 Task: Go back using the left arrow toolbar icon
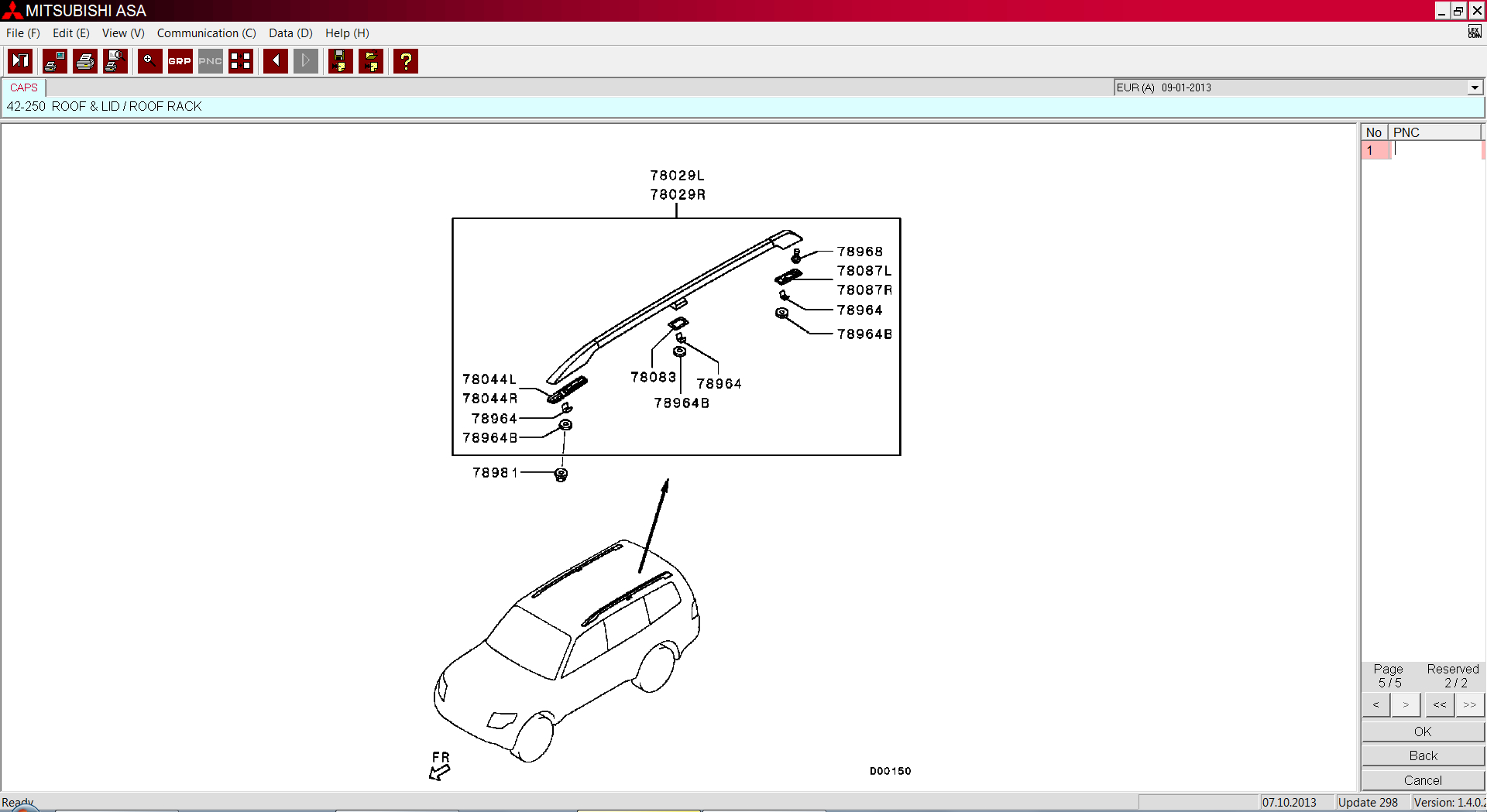tap(275, 61)
